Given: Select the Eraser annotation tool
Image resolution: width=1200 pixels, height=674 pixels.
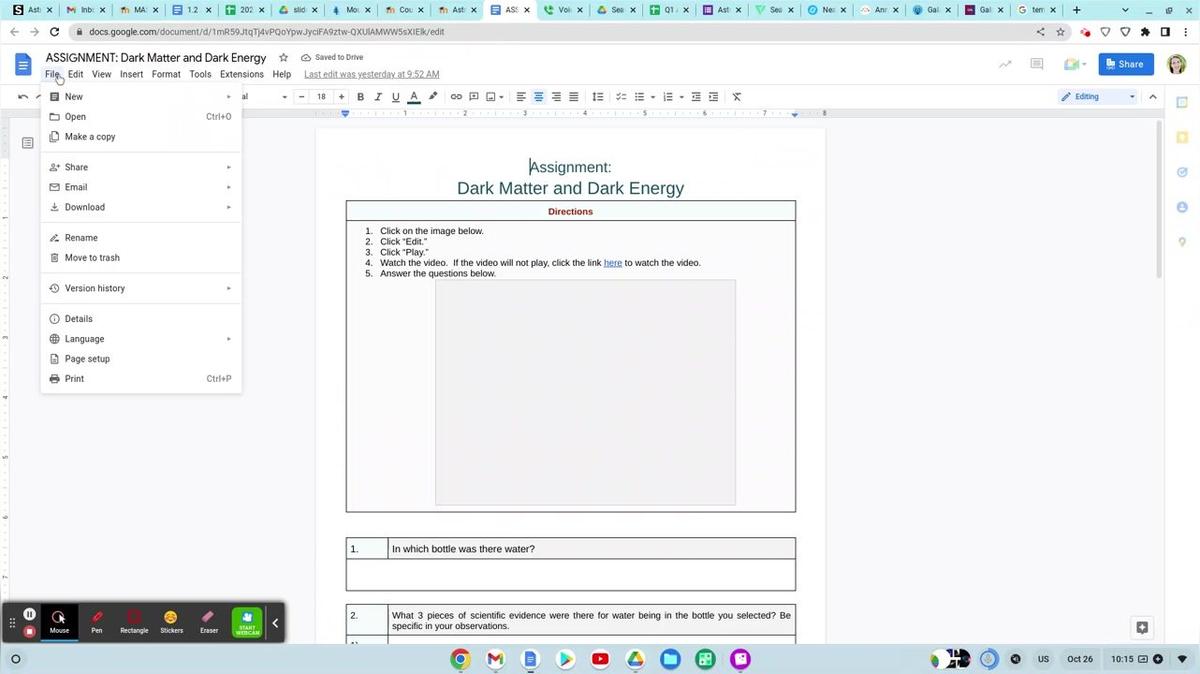Looking at the screenshot, I should tap(208, 621).
